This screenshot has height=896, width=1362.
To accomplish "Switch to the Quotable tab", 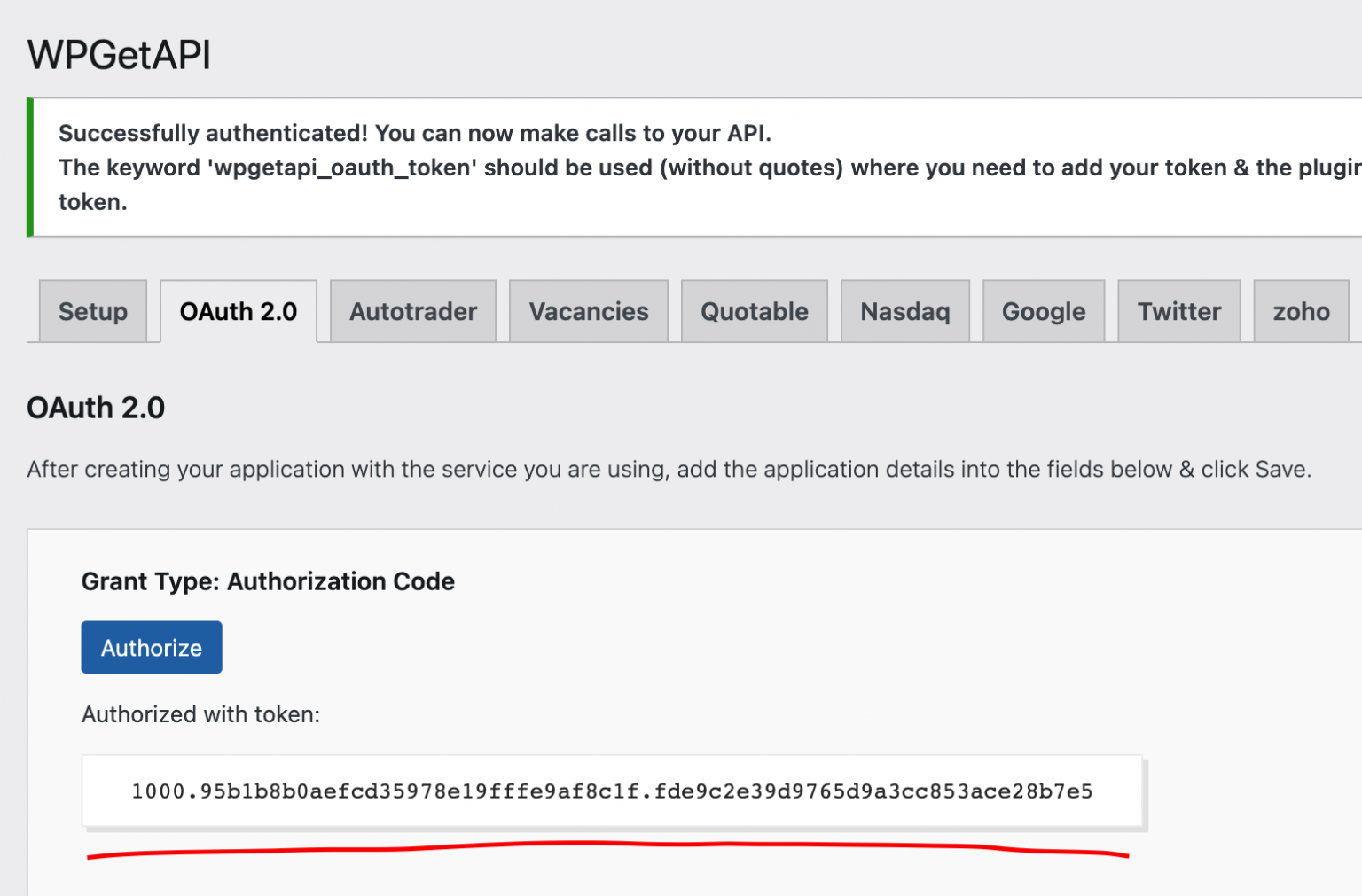I will click(754, 311).
